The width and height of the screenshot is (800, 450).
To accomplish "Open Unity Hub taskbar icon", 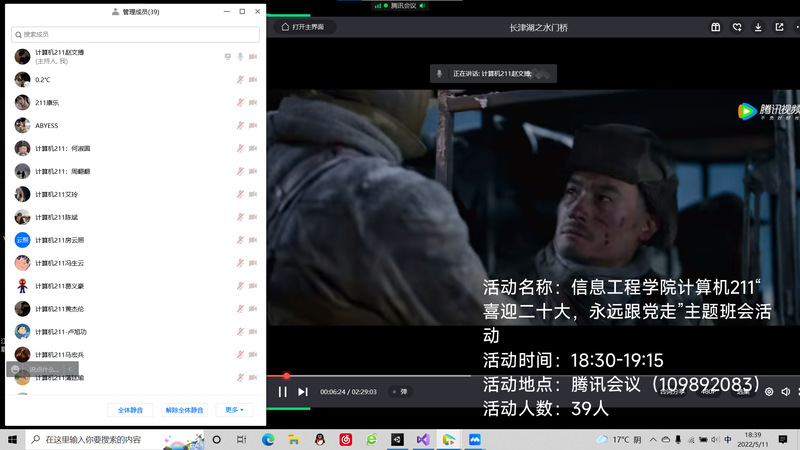I will pos(397,439).
